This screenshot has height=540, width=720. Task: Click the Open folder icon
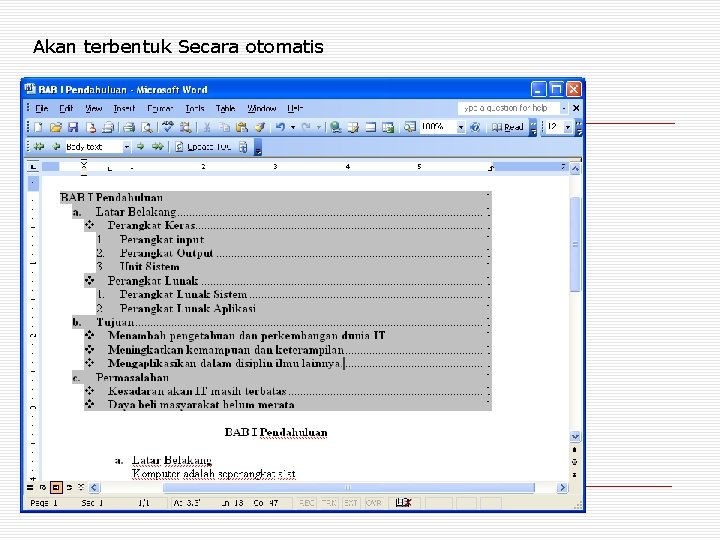point(56,127)
